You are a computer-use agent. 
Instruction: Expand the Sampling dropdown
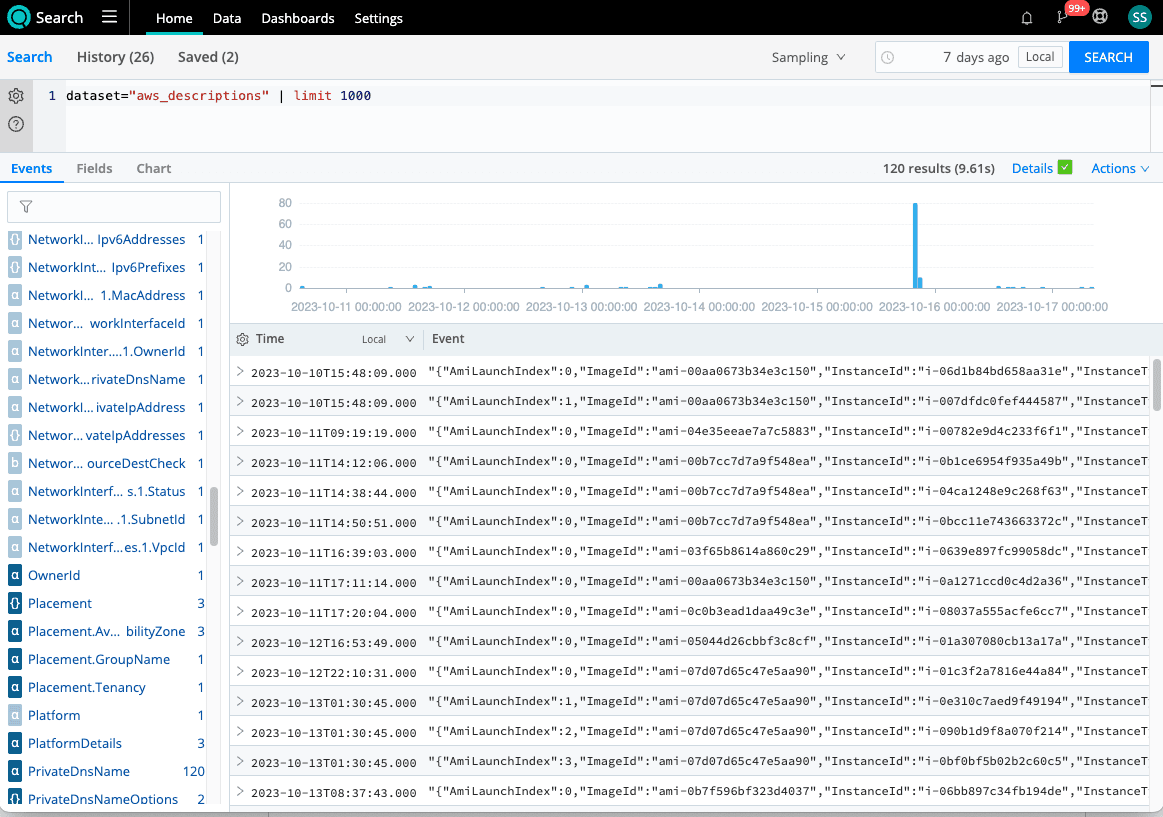pyautogui.click(x=808, y=57)
